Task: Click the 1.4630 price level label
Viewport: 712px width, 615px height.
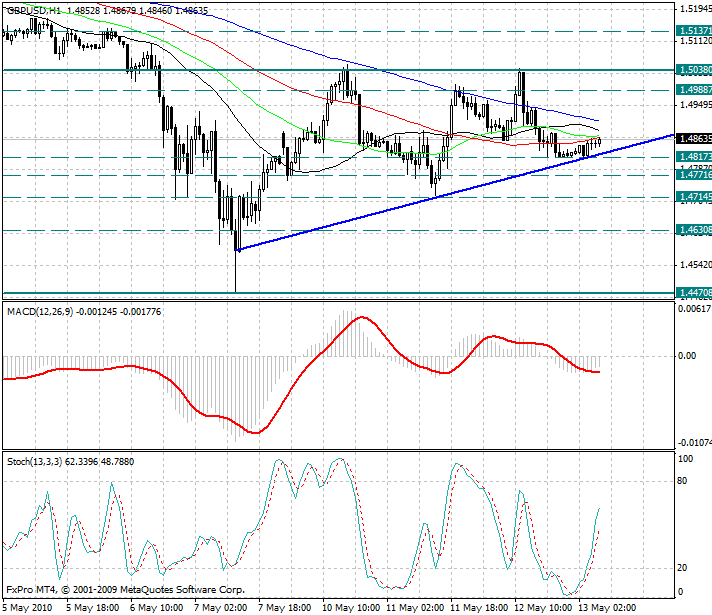Action: (x=694, y=230)
